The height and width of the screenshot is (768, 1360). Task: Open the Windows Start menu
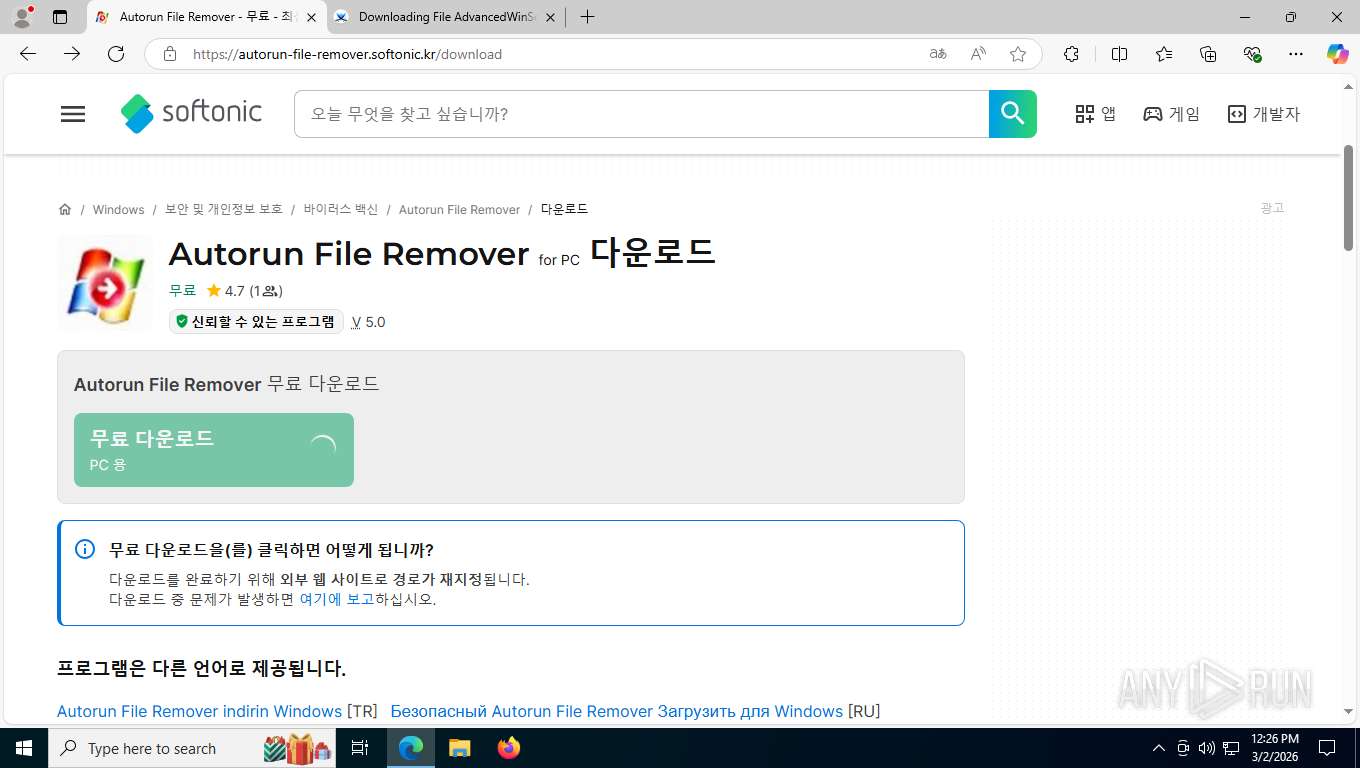(x=24, y=748)
